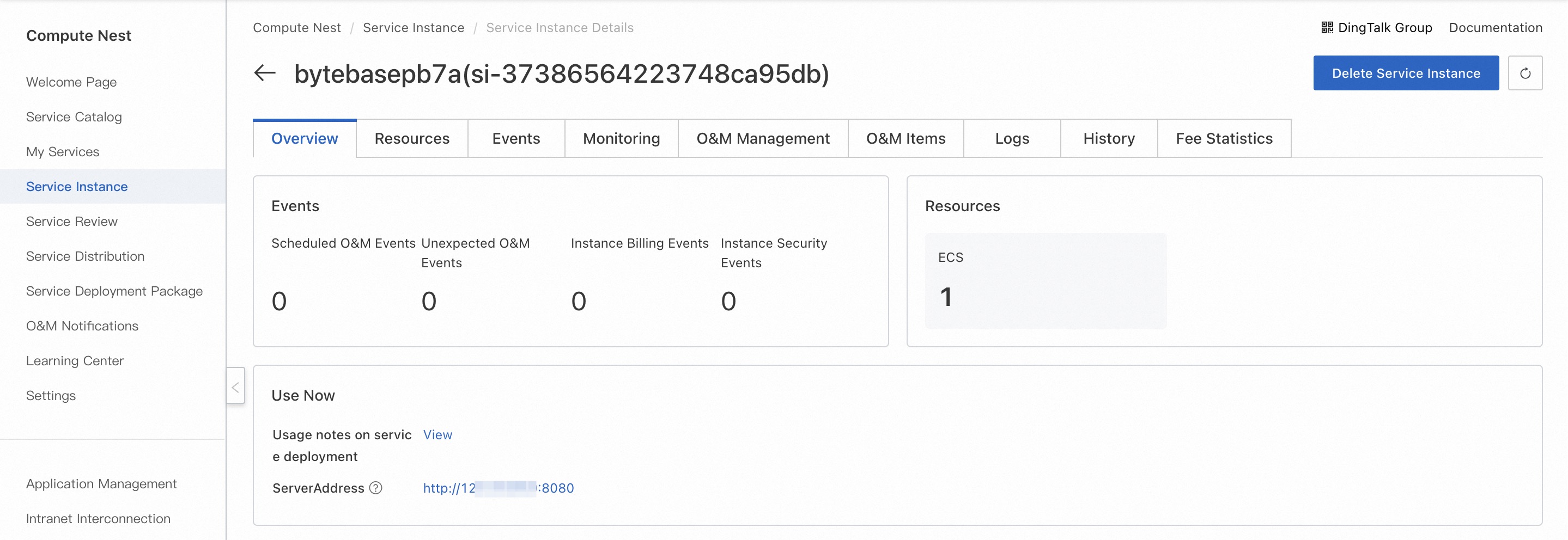Collapse the left sidebar with the chevron handle

[x=235, y=386]
